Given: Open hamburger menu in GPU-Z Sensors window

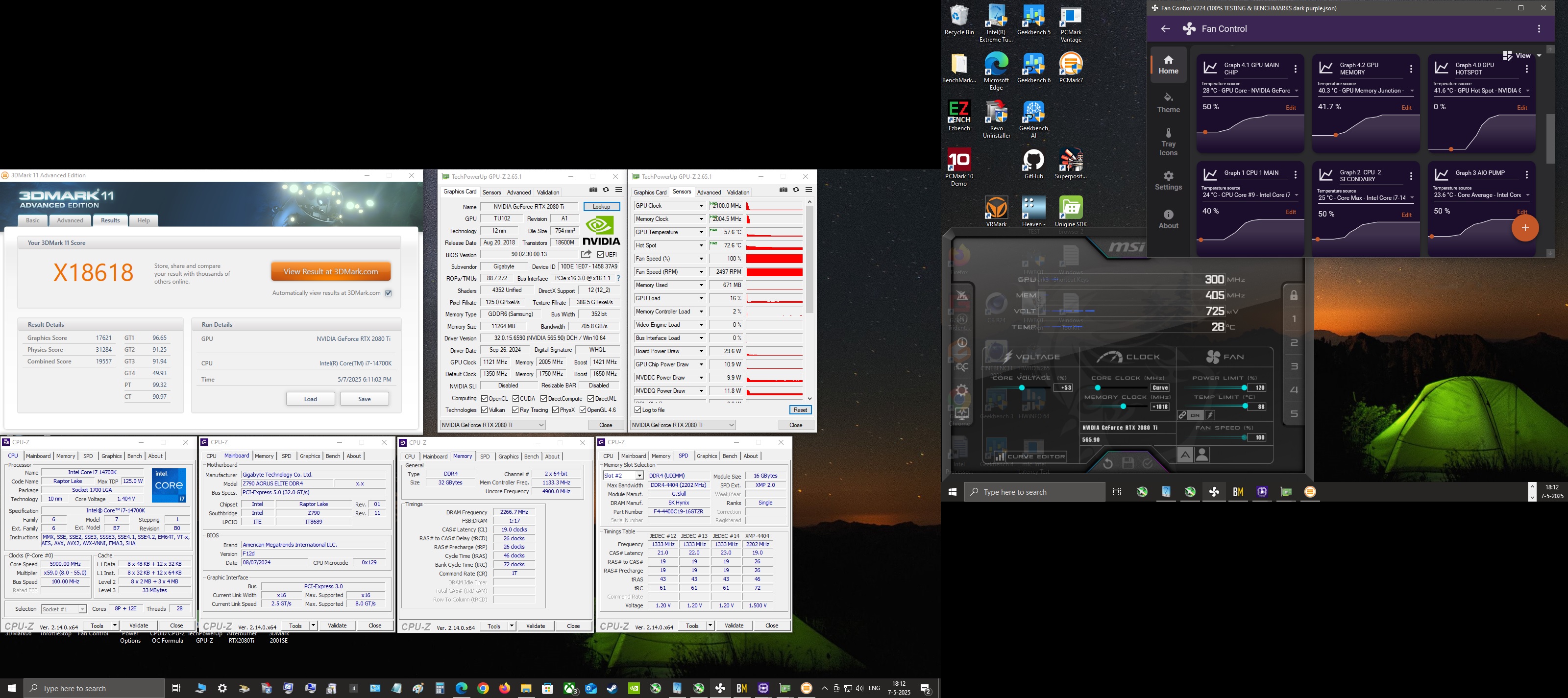Looking at the screenshot, I should [x=808, y=190].
